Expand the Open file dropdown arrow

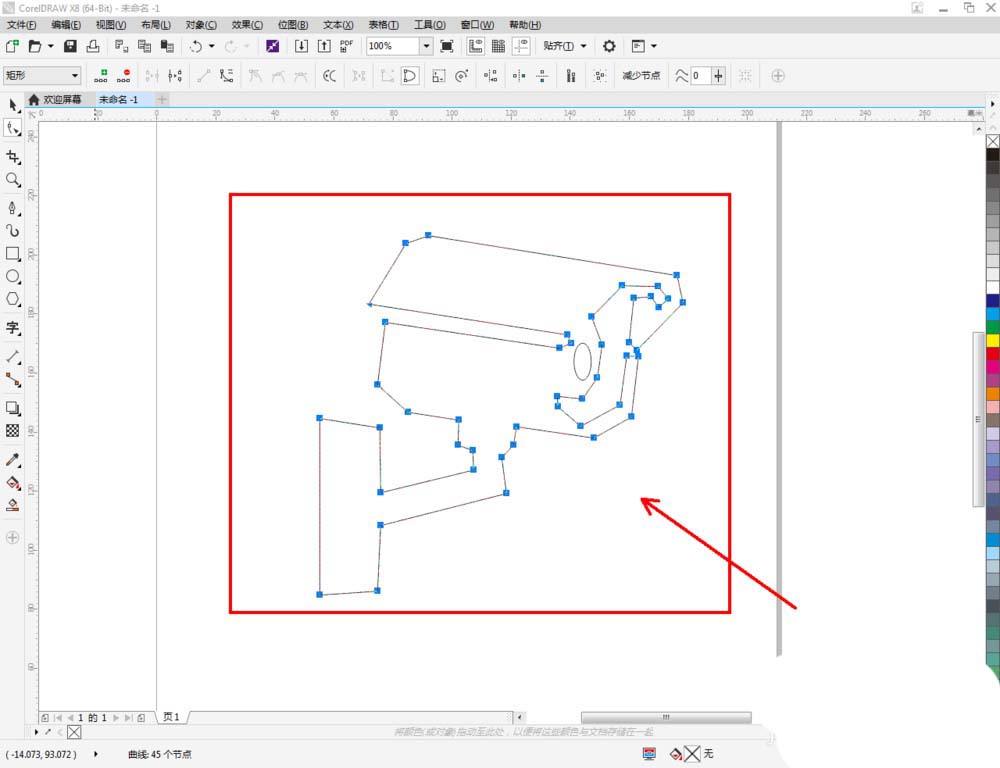tap(51, 46)
